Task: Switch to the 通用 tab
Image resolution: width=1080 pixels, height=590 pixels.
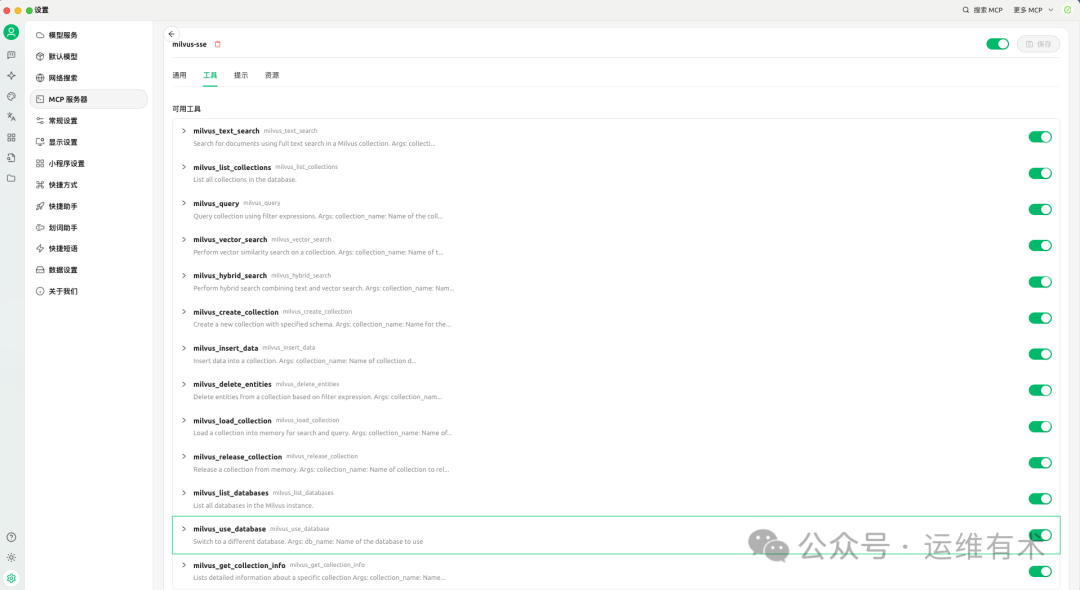Action: [x=179, y=75]
